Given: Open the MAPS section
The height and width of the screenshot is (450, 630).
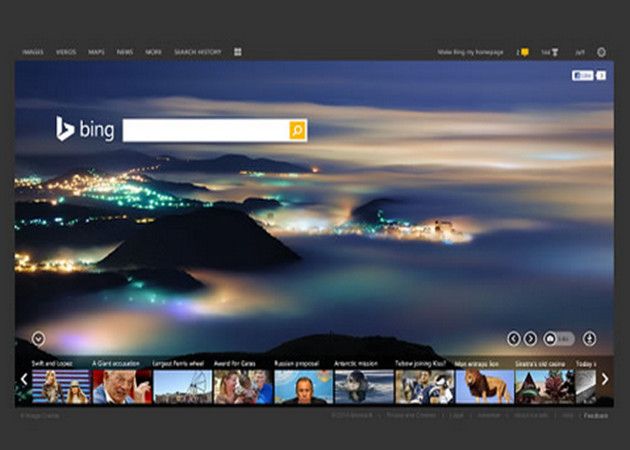Looking at the screenshot, I should [x=96, y=52].
